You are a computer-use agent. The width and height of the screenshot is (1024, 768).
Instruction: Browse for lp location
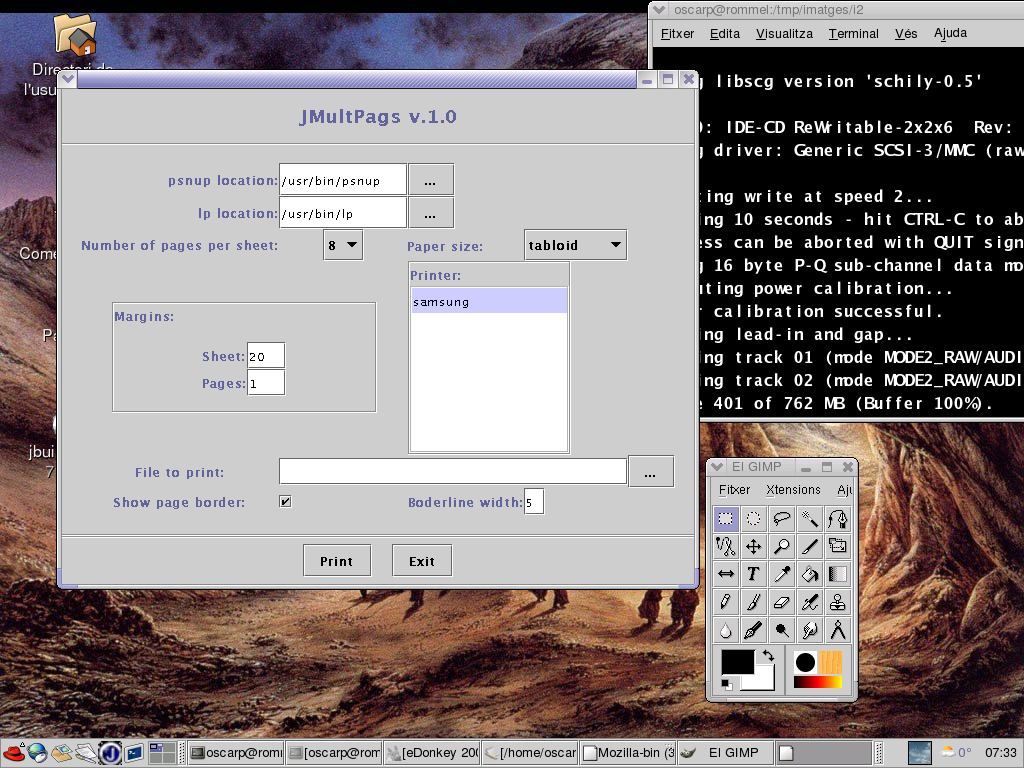pos(430,213)
